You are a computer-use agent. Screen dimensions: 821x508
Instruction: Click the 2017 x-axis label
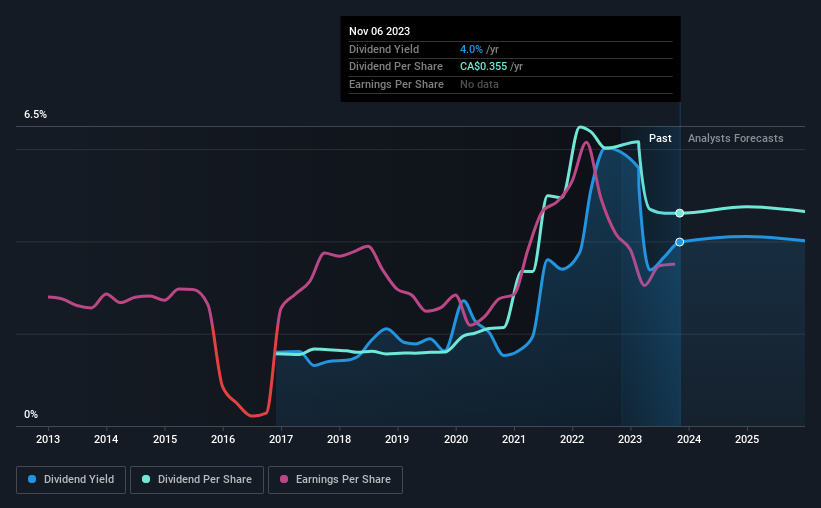pos(281,439)
